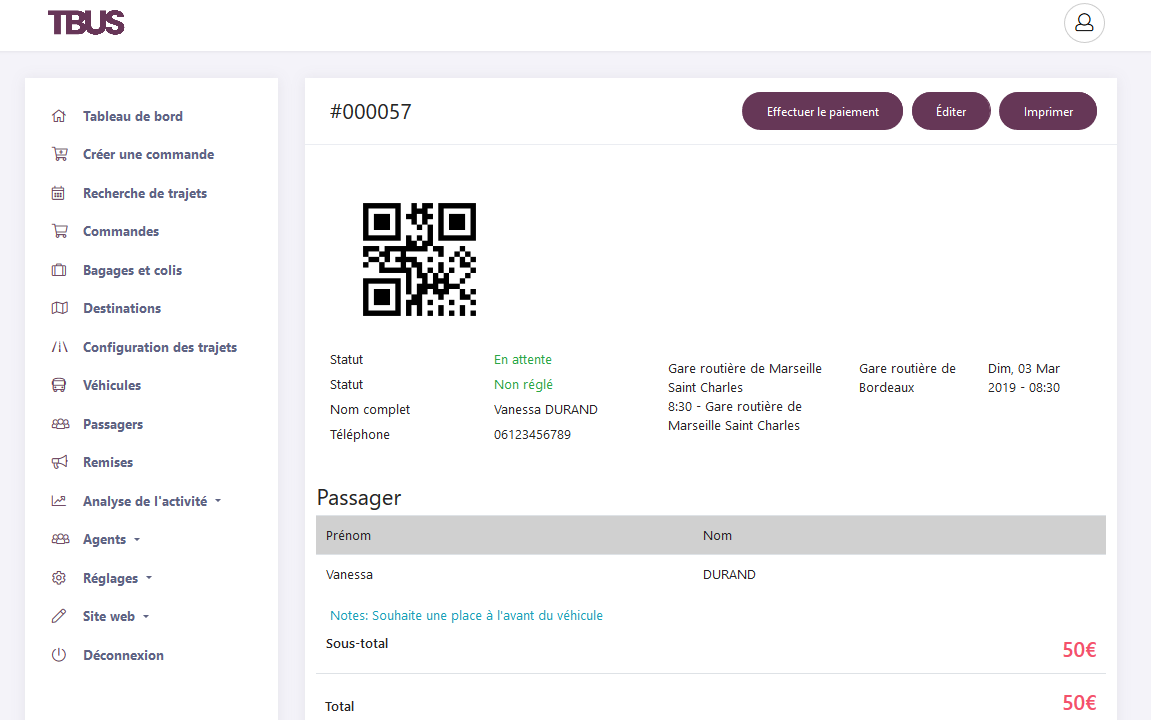Viewport: 1151px width, 720px height.
Task: Expand the Agents dropdown menu
Action: pyautogui.click(x=110, y=539)
